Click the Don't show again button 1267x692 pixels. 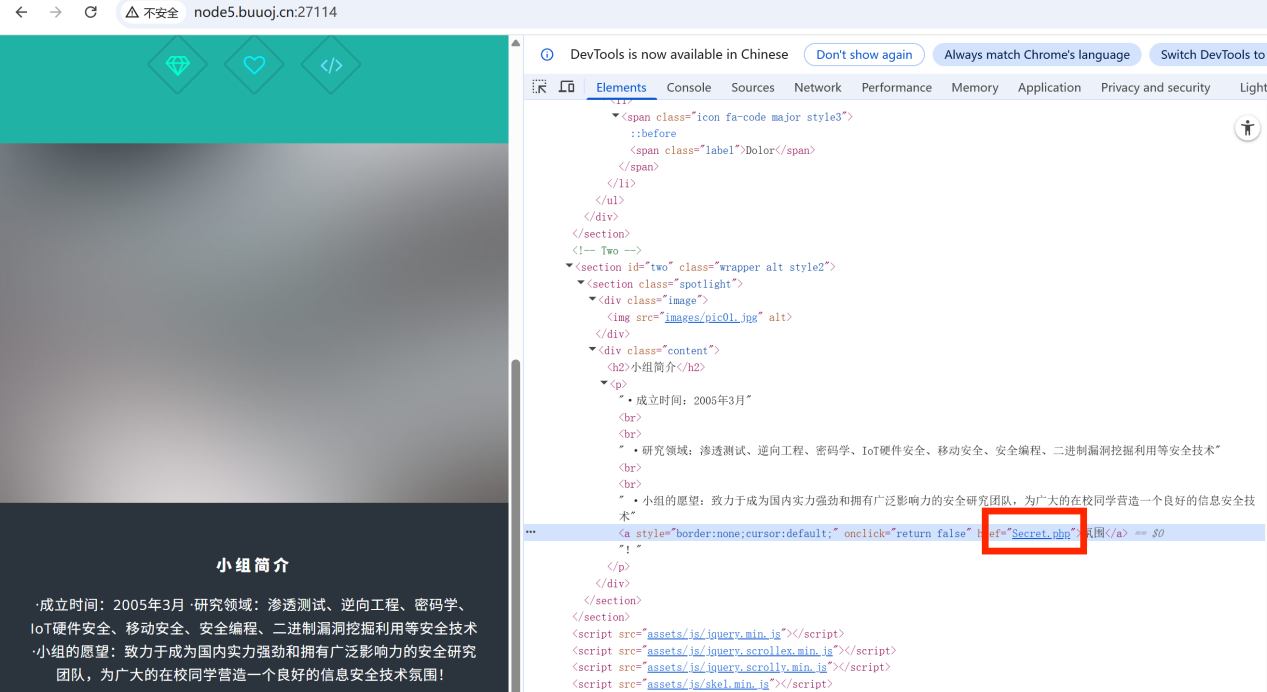(864, 55)
